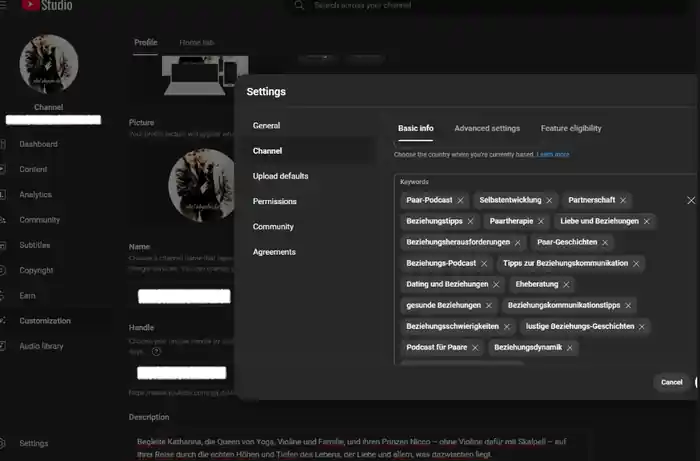Click the profile picture preview
Viewport: 700px width, 461px height.
pos(201,185)
